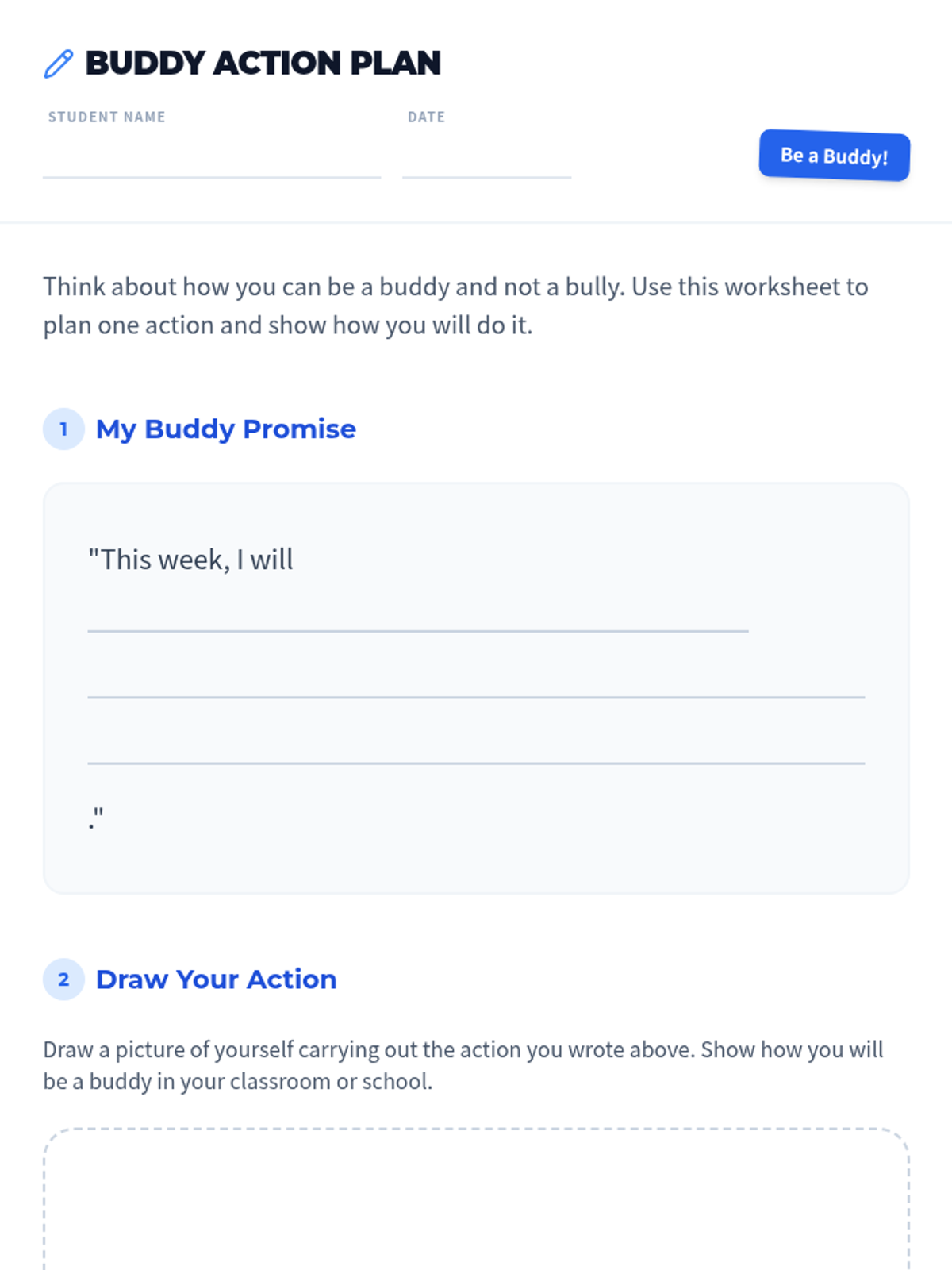Image resolution: width=952 pixels, height=1270 pixels.
Task: Click the number 2 step circle
Action: [x=63, y=979]
